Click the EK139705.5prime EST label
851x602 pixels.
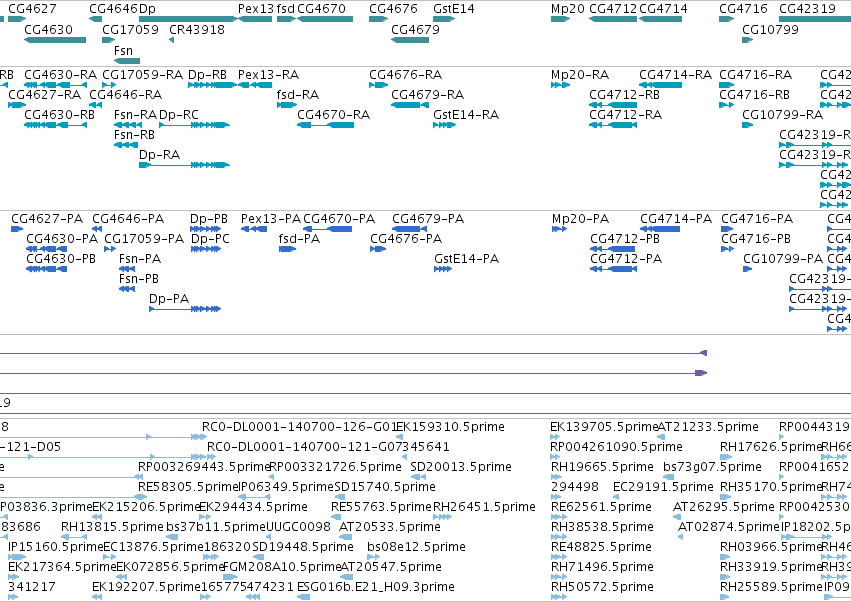click(604, 427)
